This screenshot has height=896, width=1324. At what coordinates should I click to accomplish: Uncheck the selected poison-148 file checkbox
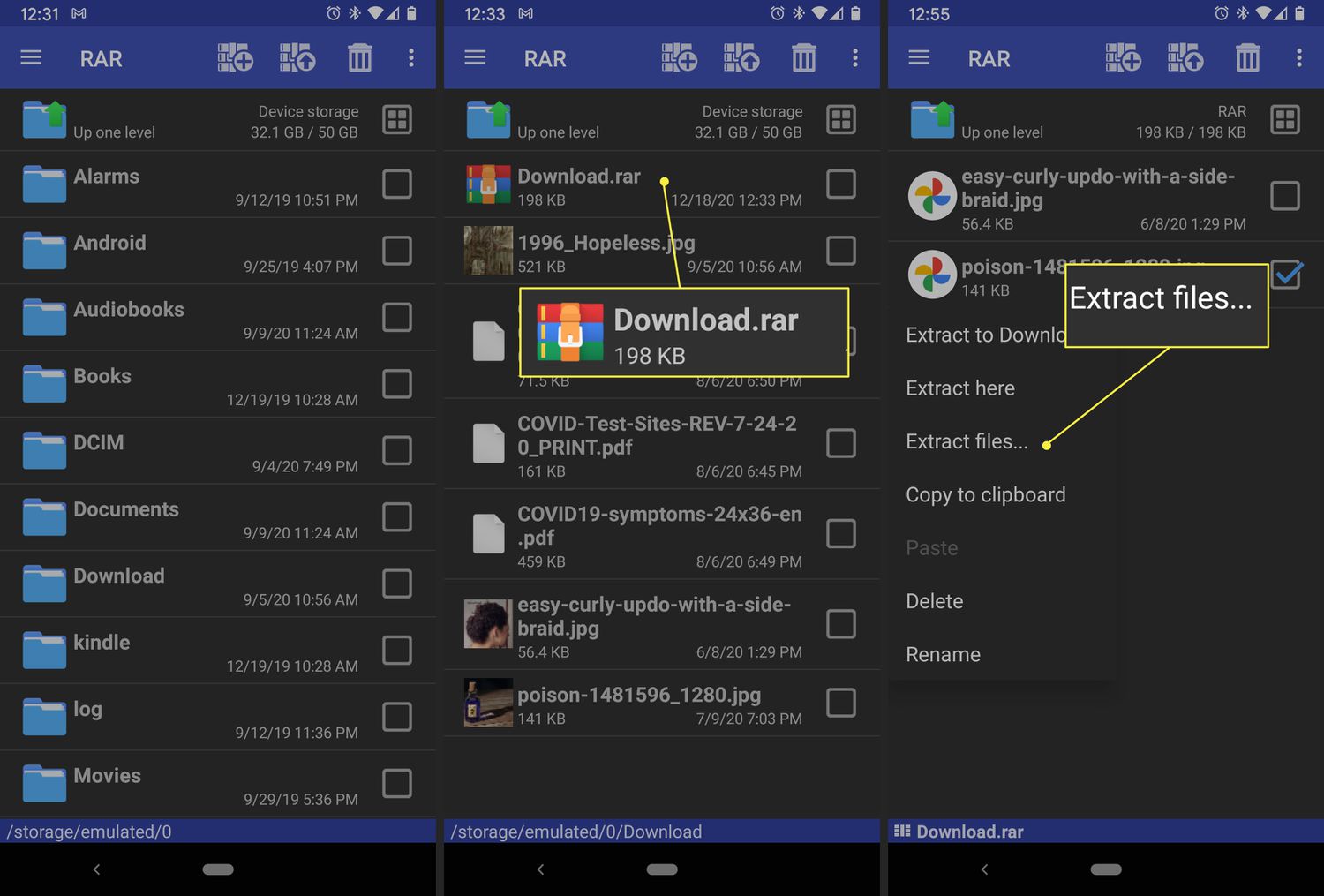1286,275
